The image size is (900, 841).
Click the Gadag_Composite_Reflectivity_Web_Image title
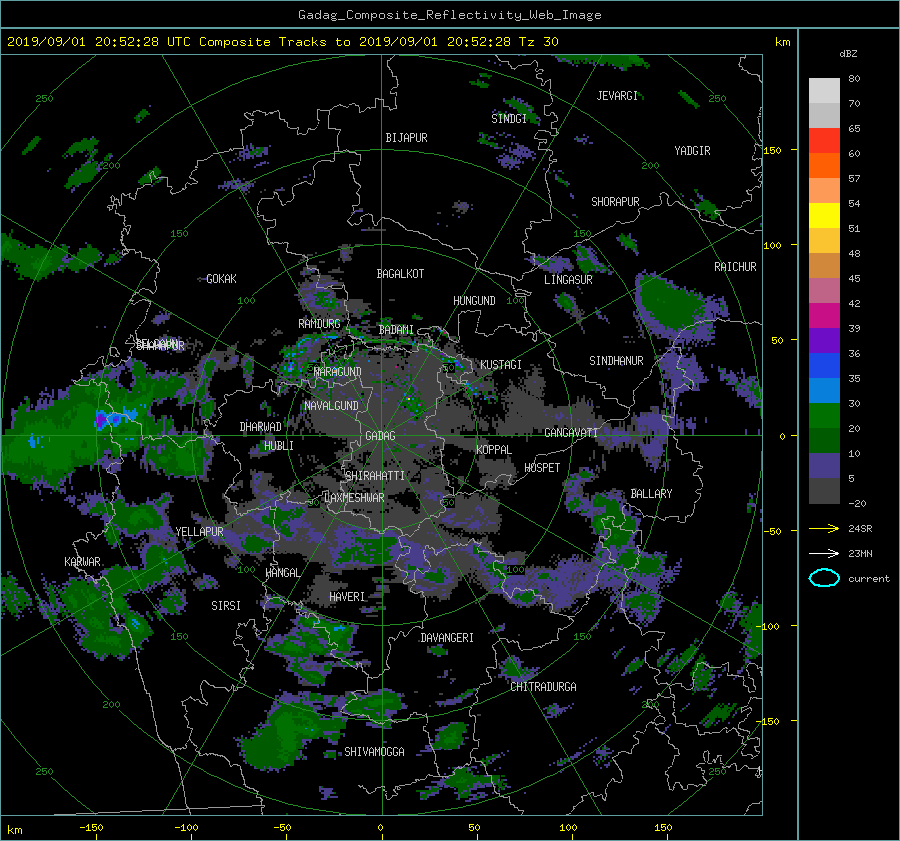449,15
